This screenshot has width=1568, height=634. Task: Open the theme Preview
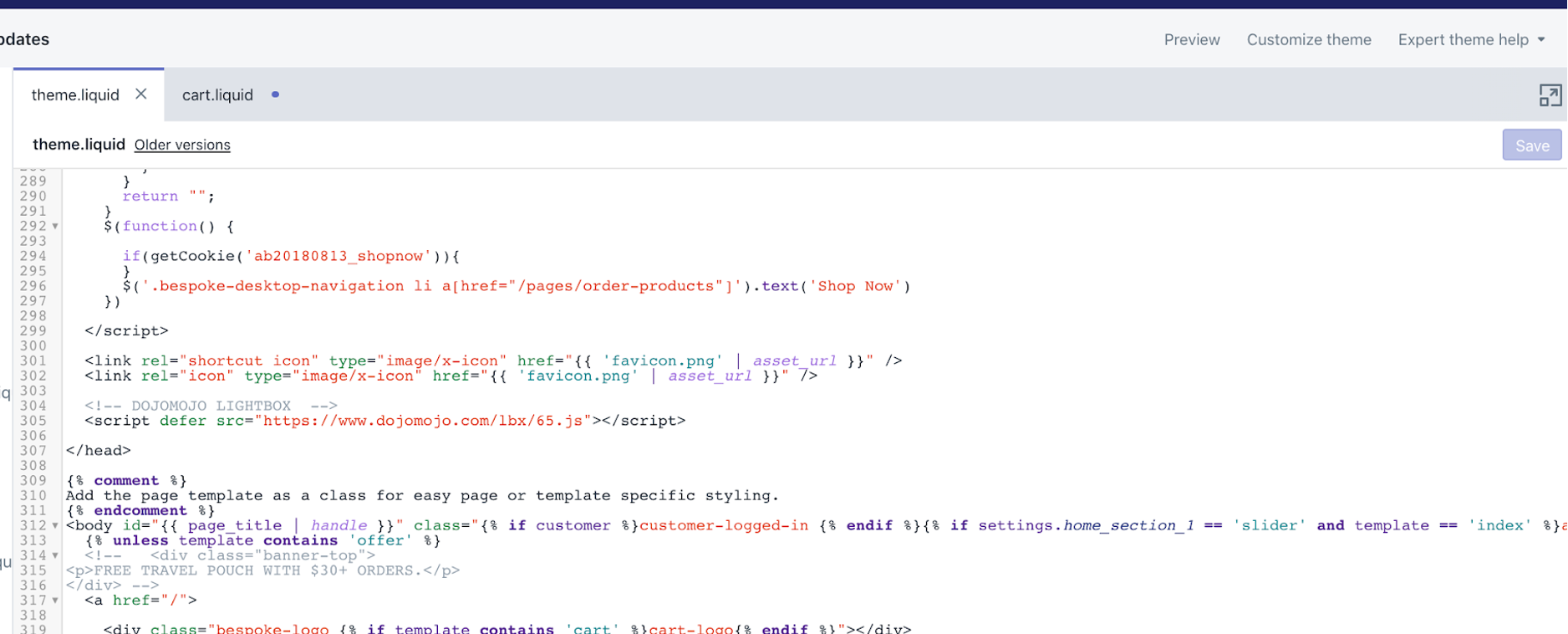[x=1192, y=39]
